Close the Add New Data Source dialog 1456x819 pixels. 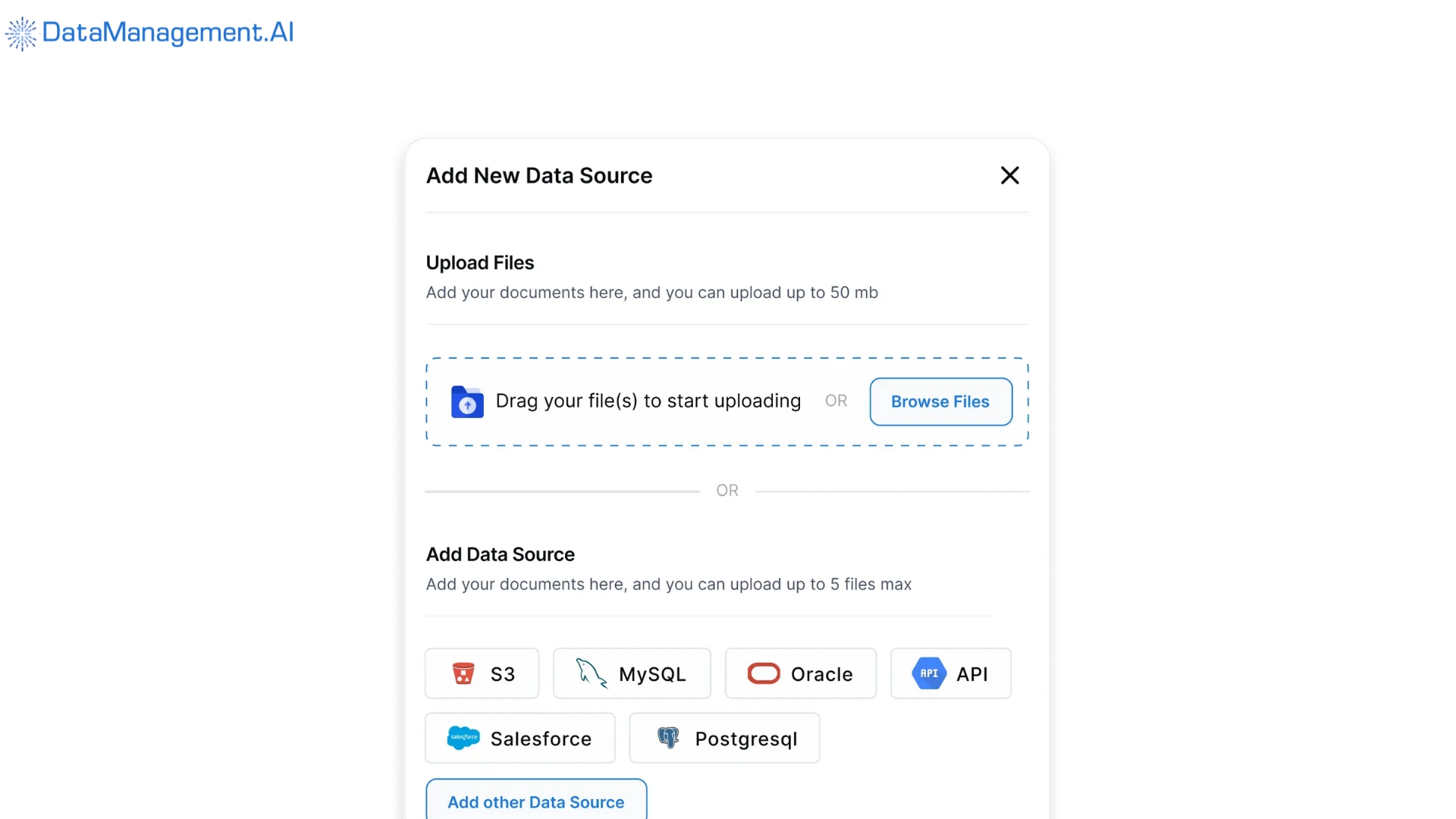coord(1010,175)
